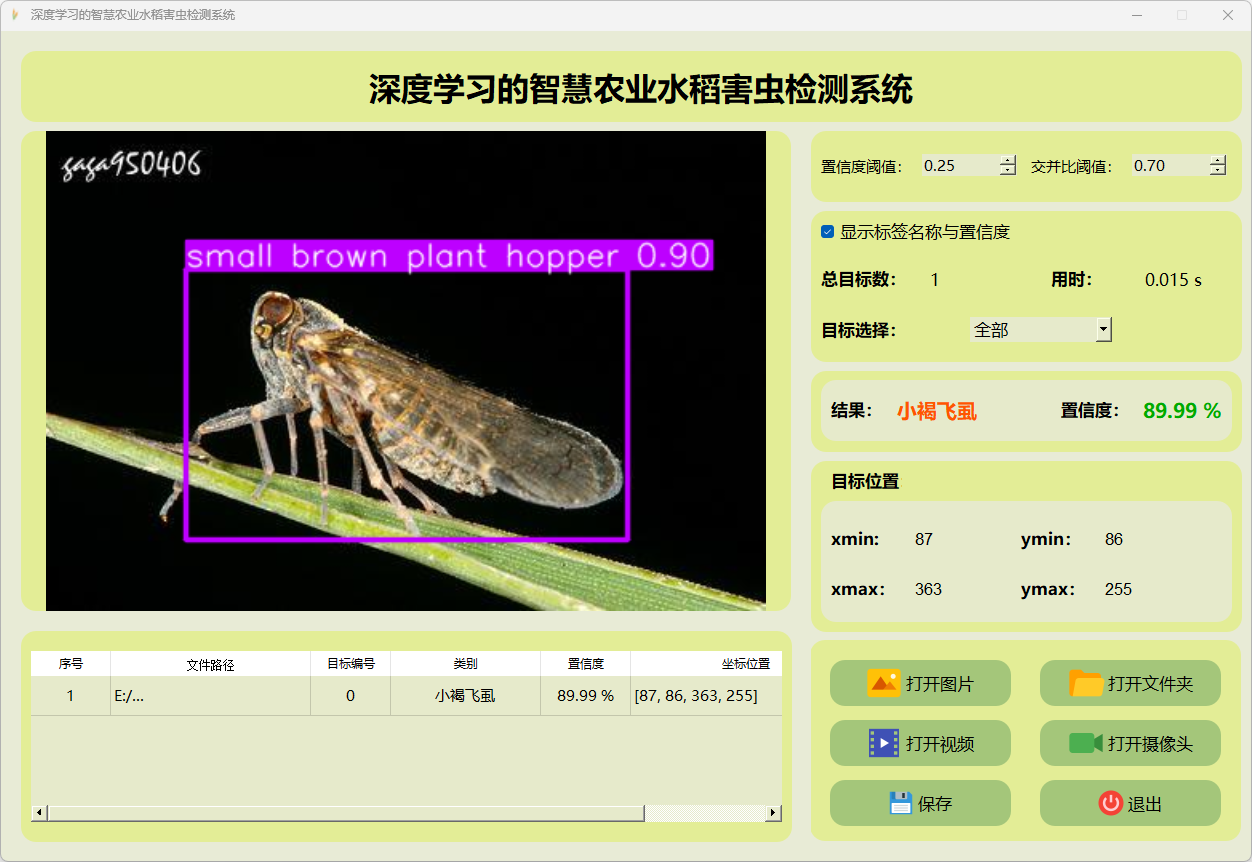1252x862 pixels.
Task: Focus the 交并比阈值 input box
Action: (x=1169, y=166)
